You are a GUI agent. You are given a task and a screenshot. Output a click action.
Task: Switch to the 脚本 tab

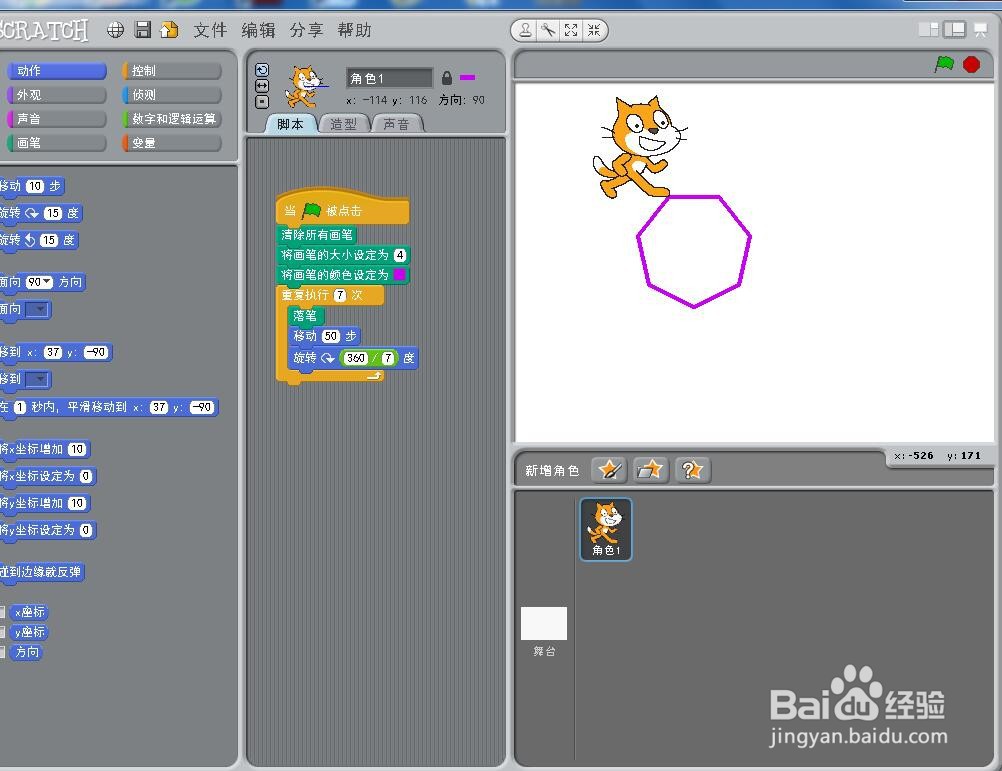291,124
